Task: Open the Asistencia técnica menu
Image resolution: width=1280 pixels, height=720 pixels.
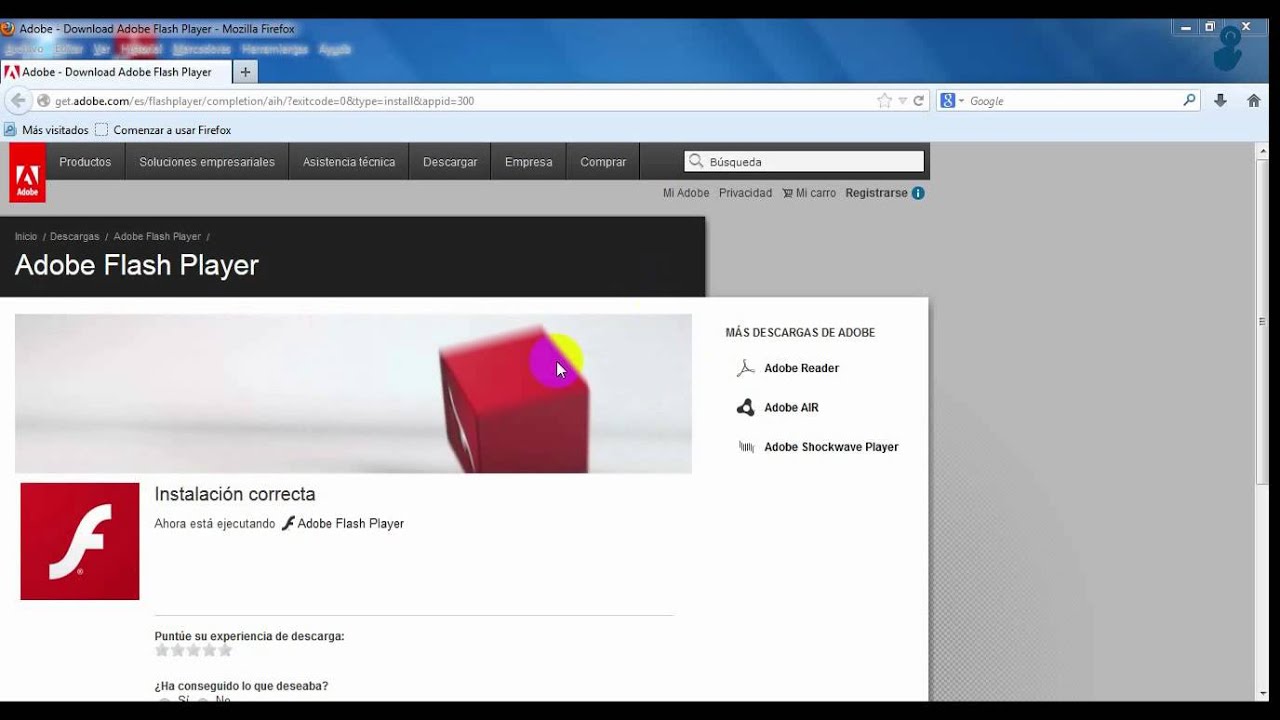Action: (349, 162)
